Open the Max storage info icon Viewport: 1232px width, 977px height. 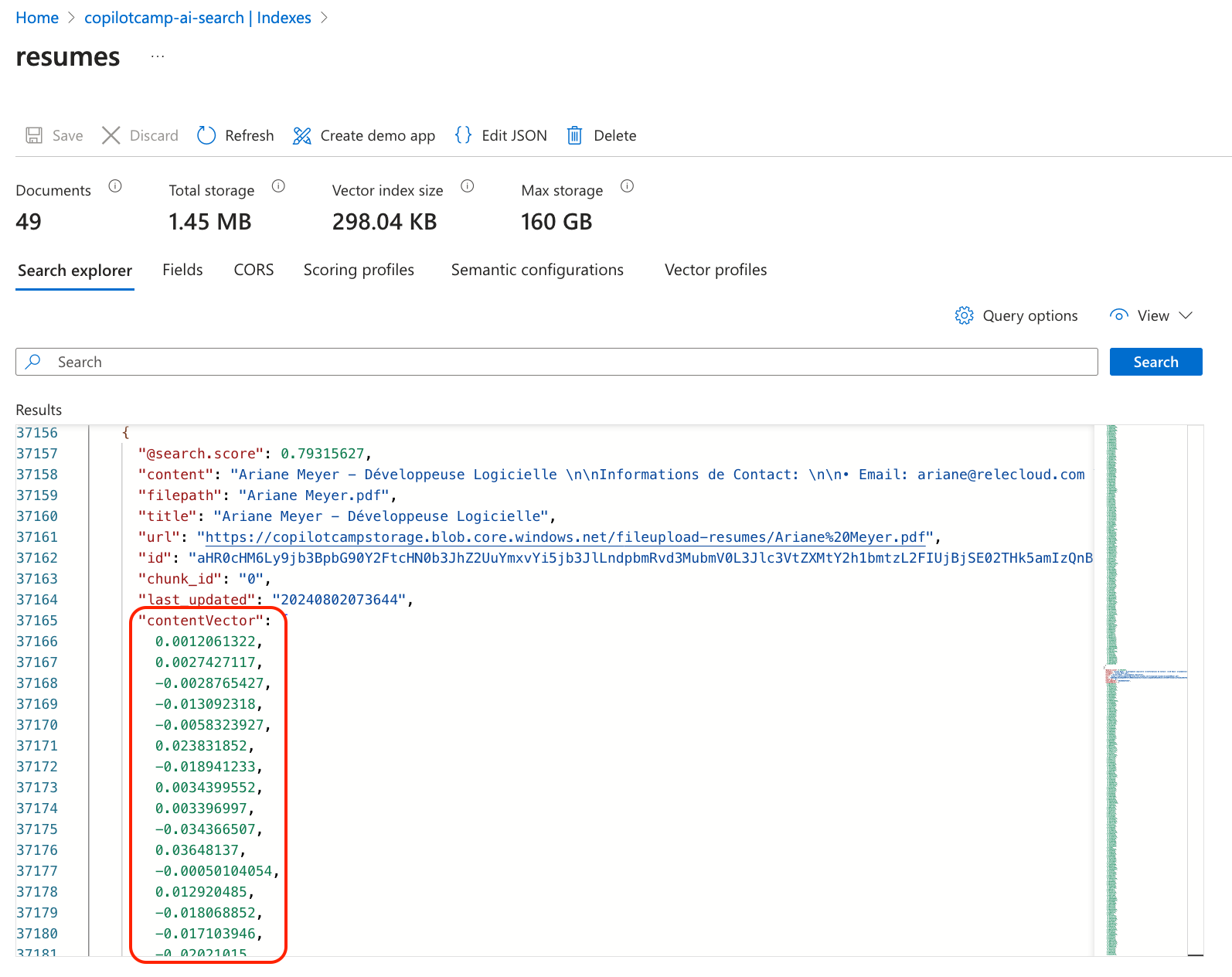628,186
